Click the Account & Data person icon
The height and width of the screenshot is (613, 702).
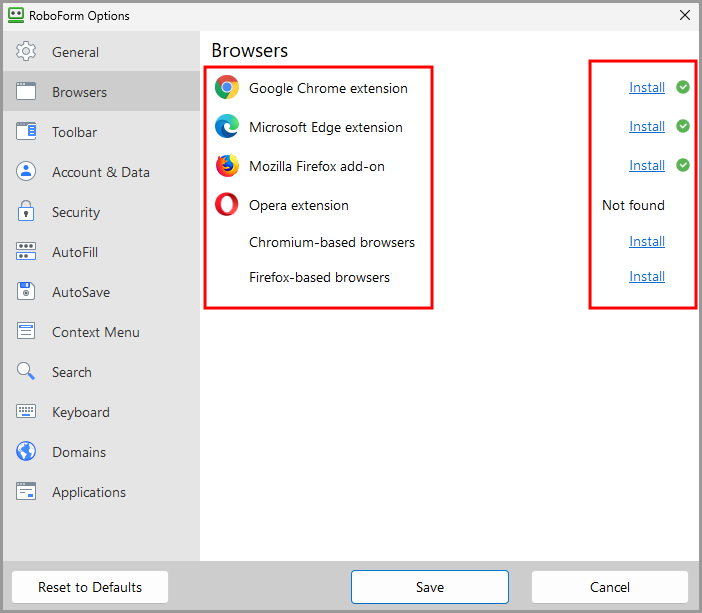[x=26, y=171]
